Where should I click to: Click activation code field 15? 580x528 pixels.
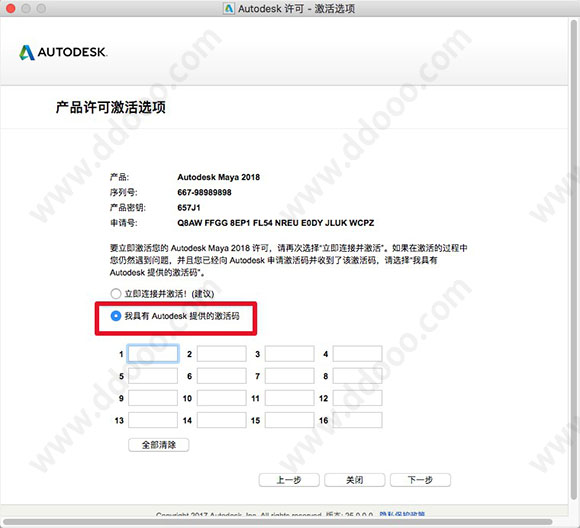click(290, 420)
